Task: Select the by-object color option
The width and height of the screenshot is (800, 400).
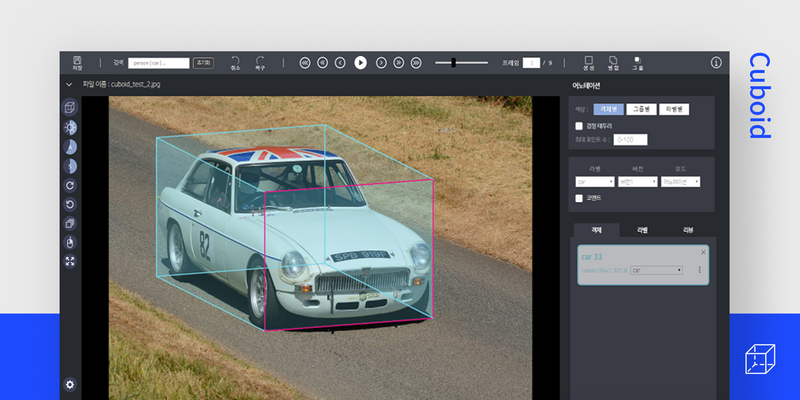Action: pos(608,108)
